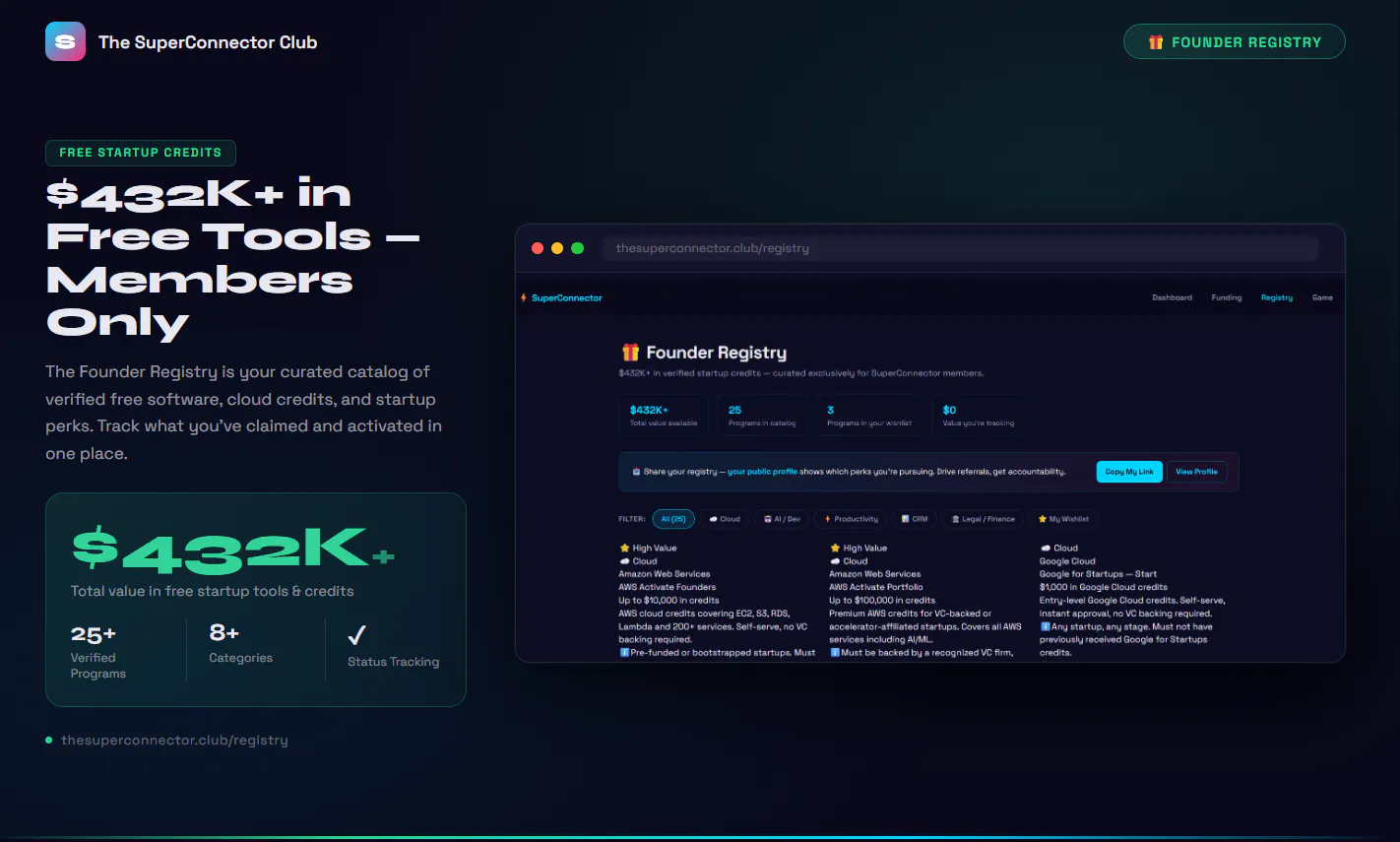The image size is (1400, 842).
Task: Click the SuperConnector lightning bolt icon
Action: [524, 297]
